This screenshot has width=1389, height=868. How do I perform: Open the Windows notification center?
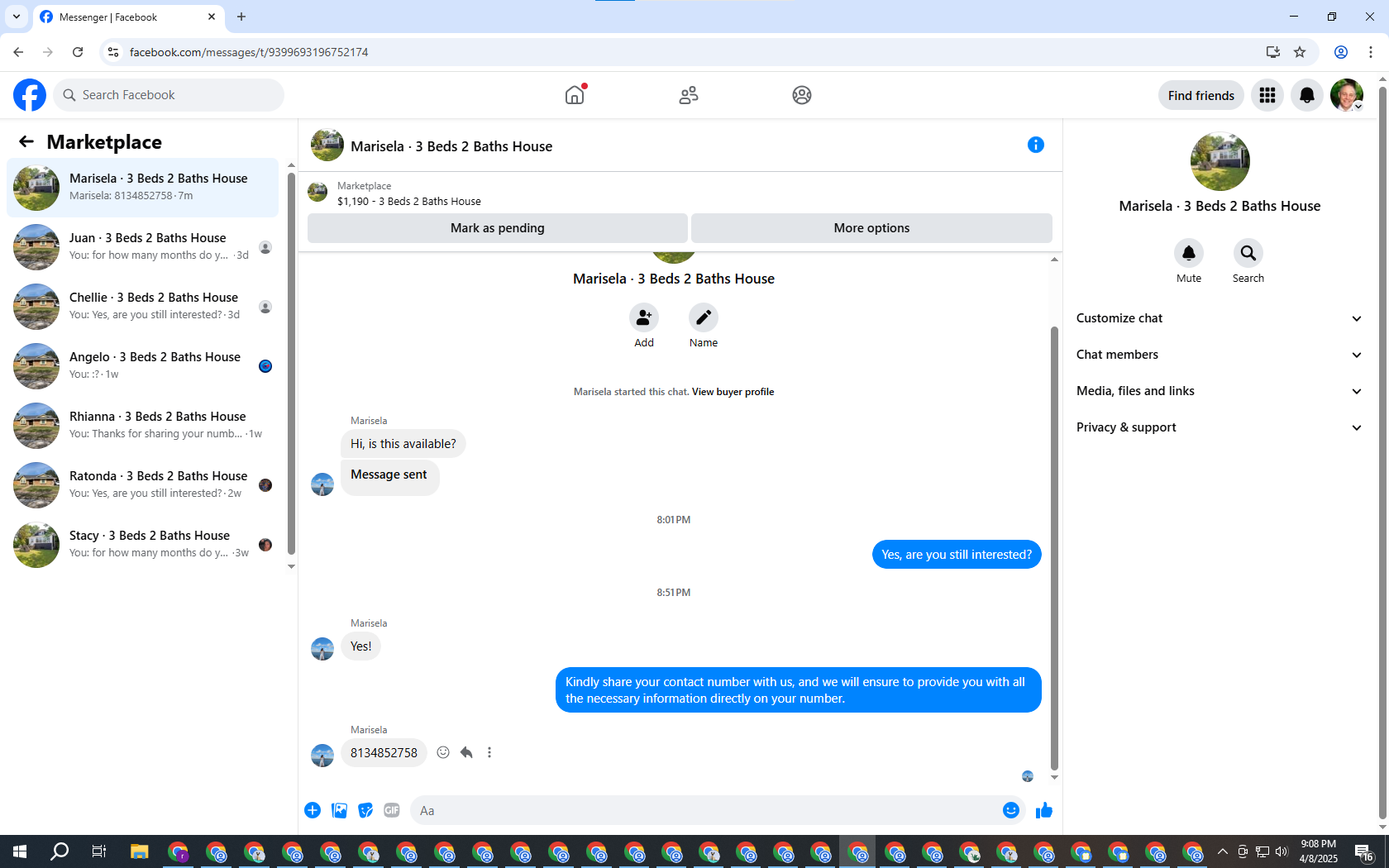coord(1364,851)
